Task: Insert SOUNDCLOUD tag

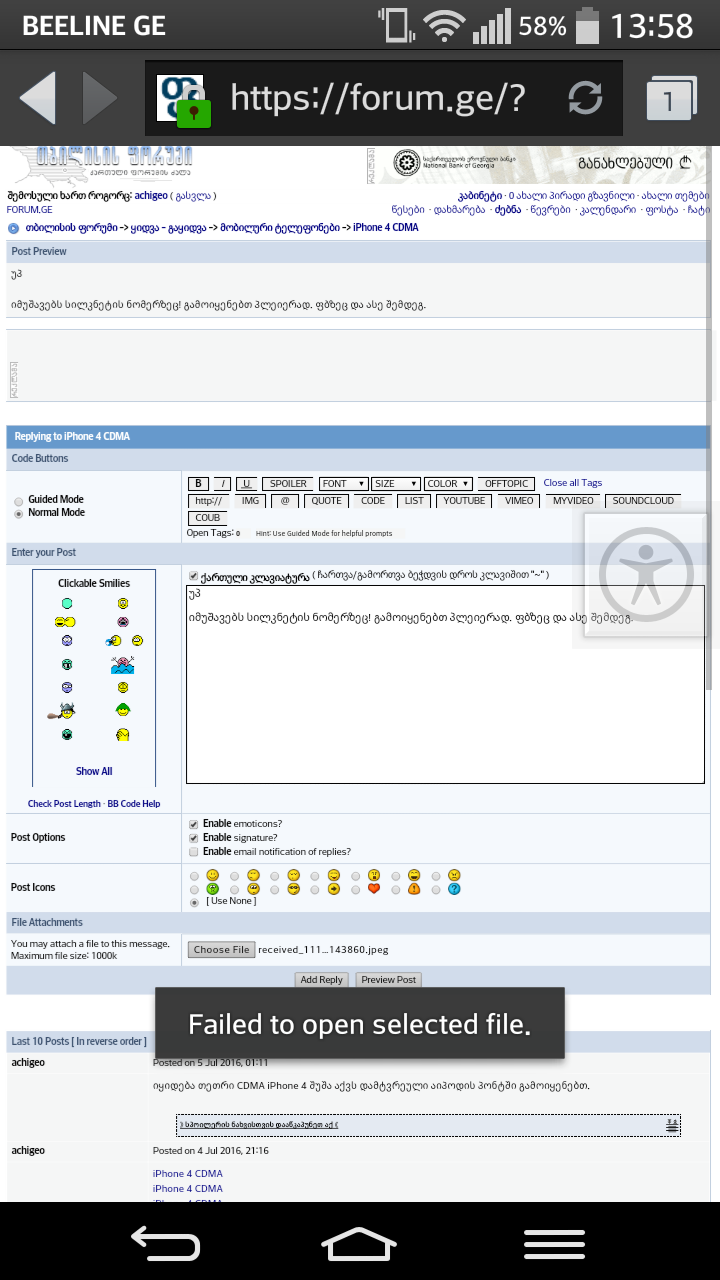Action: (643, 501)
